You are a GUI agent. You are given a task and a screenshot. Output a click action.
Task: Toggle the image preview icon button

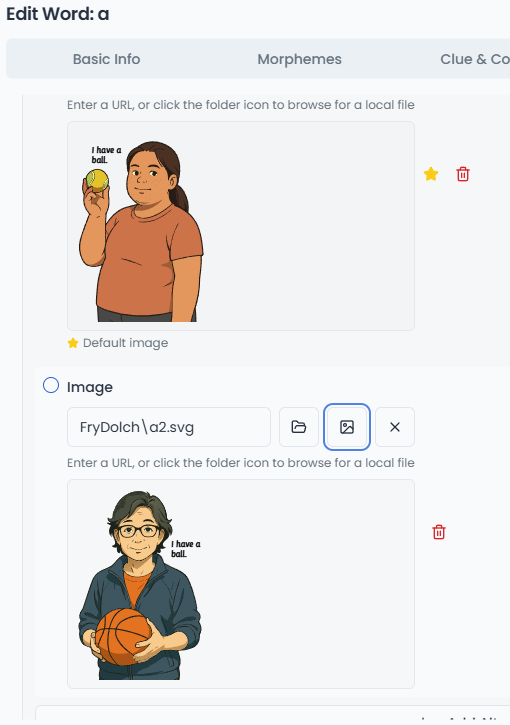[x=347, y=427]
